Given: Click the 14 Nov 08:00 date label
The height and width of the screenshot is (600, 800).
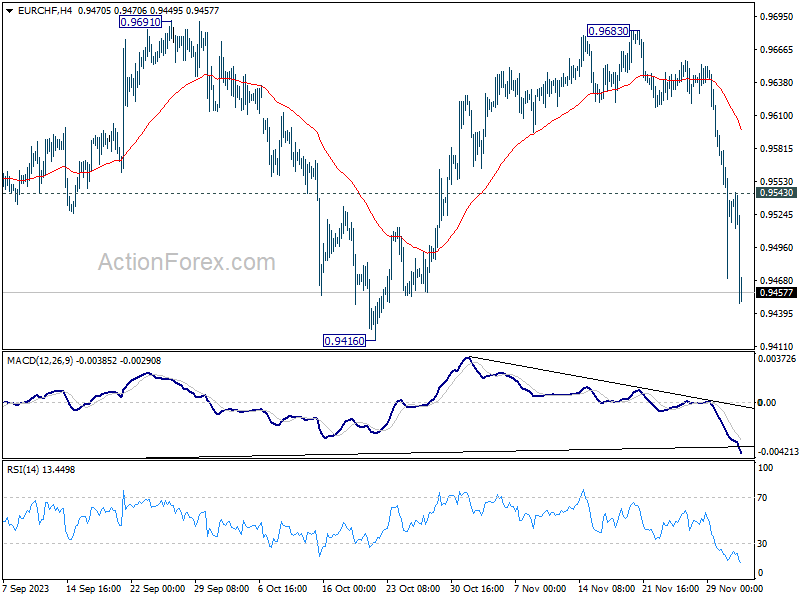Looking at the screenshot, I should pos(605,589).
